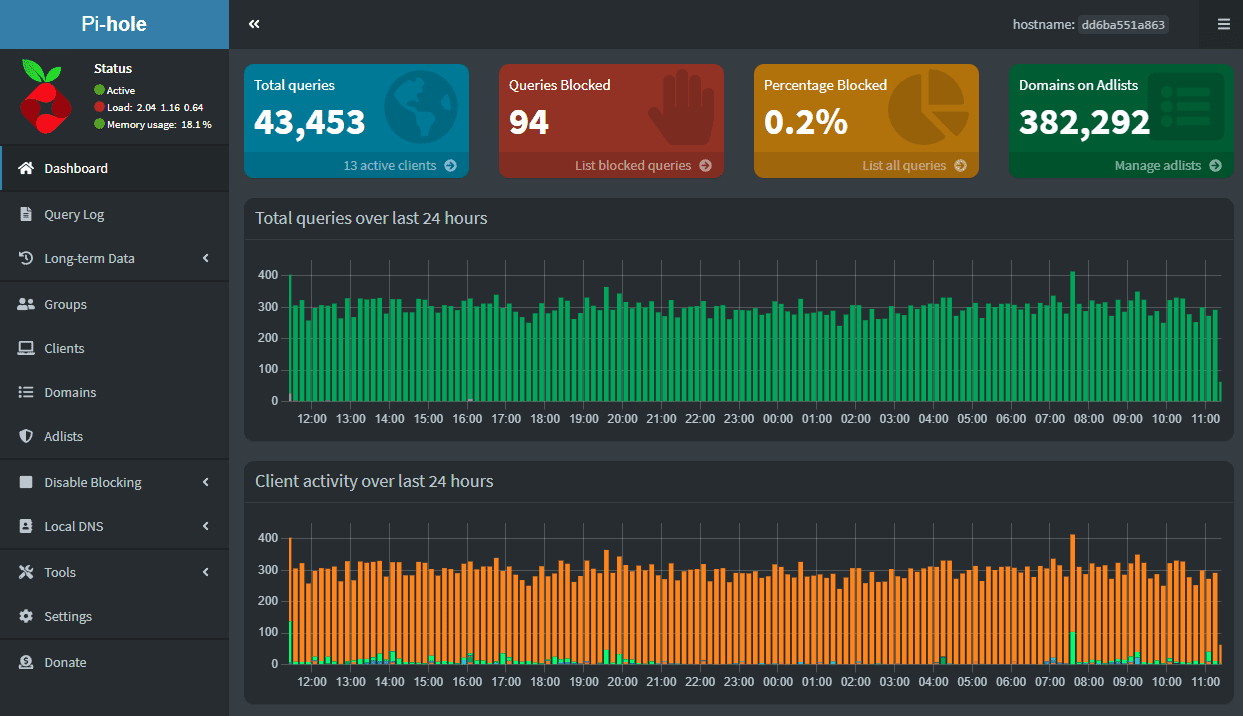Expand the Disable Blocking submenu arrow
The width and height of the screenshot is (1243, 716).
coord(206,482)
